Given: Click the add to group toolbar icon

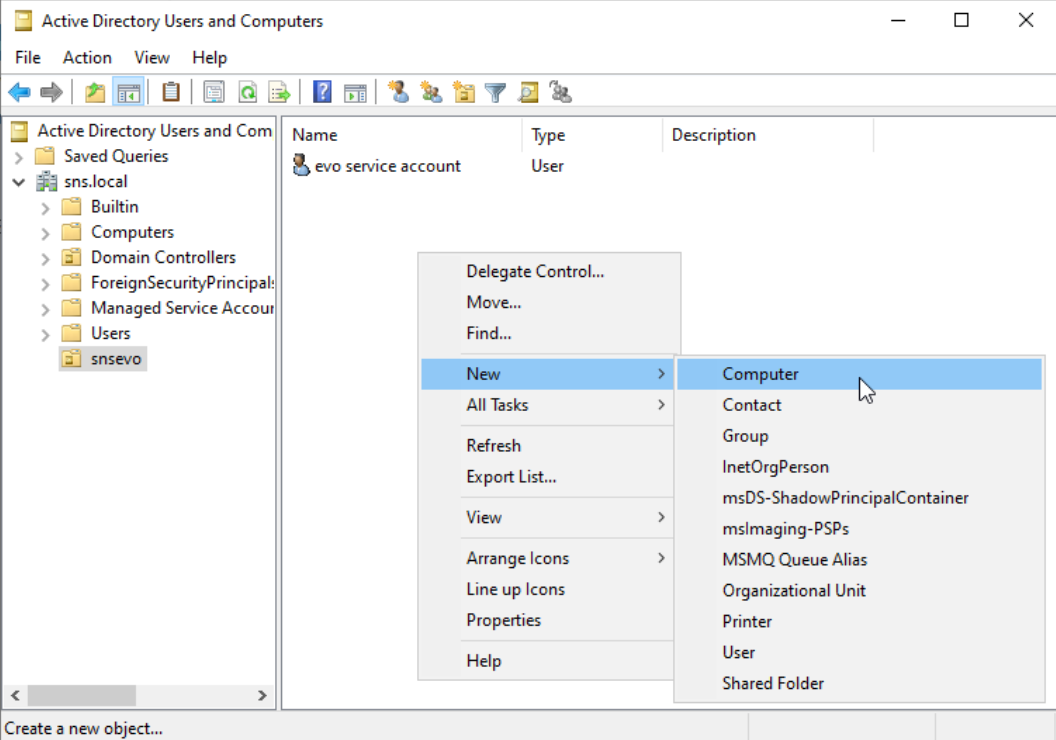Looking at the screenshot, I should [x=560, y=92].
